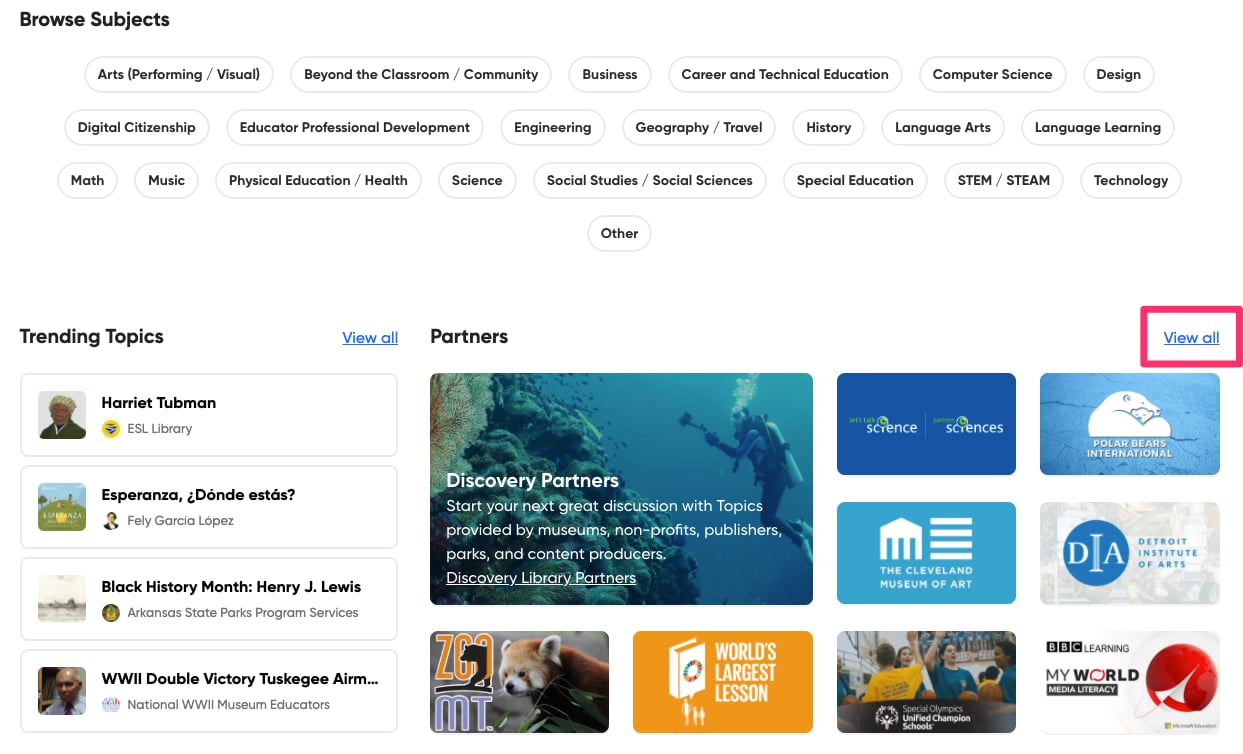Image resolution: width=1243 pixels, height=754 pixels.
Task: Select the Arts (Performing / Visual) subject
Action: tap(178, 74)
